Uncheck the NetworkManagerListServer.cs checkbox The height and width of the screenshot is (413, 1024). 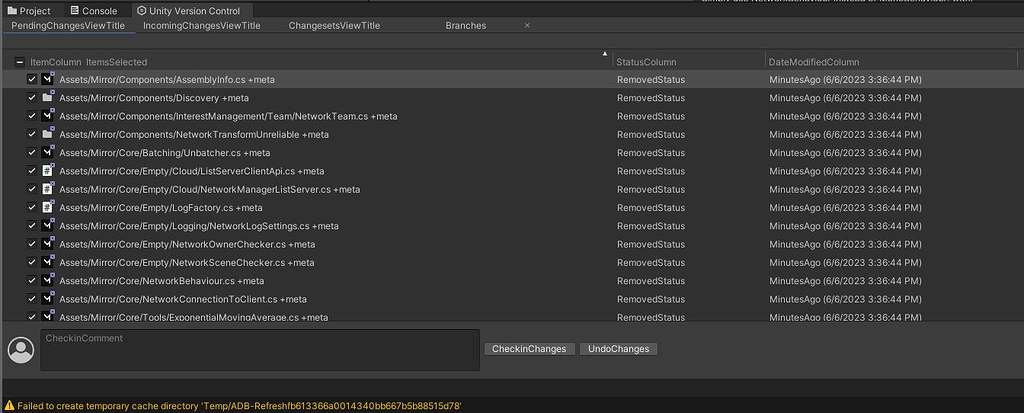coord(32,189)
